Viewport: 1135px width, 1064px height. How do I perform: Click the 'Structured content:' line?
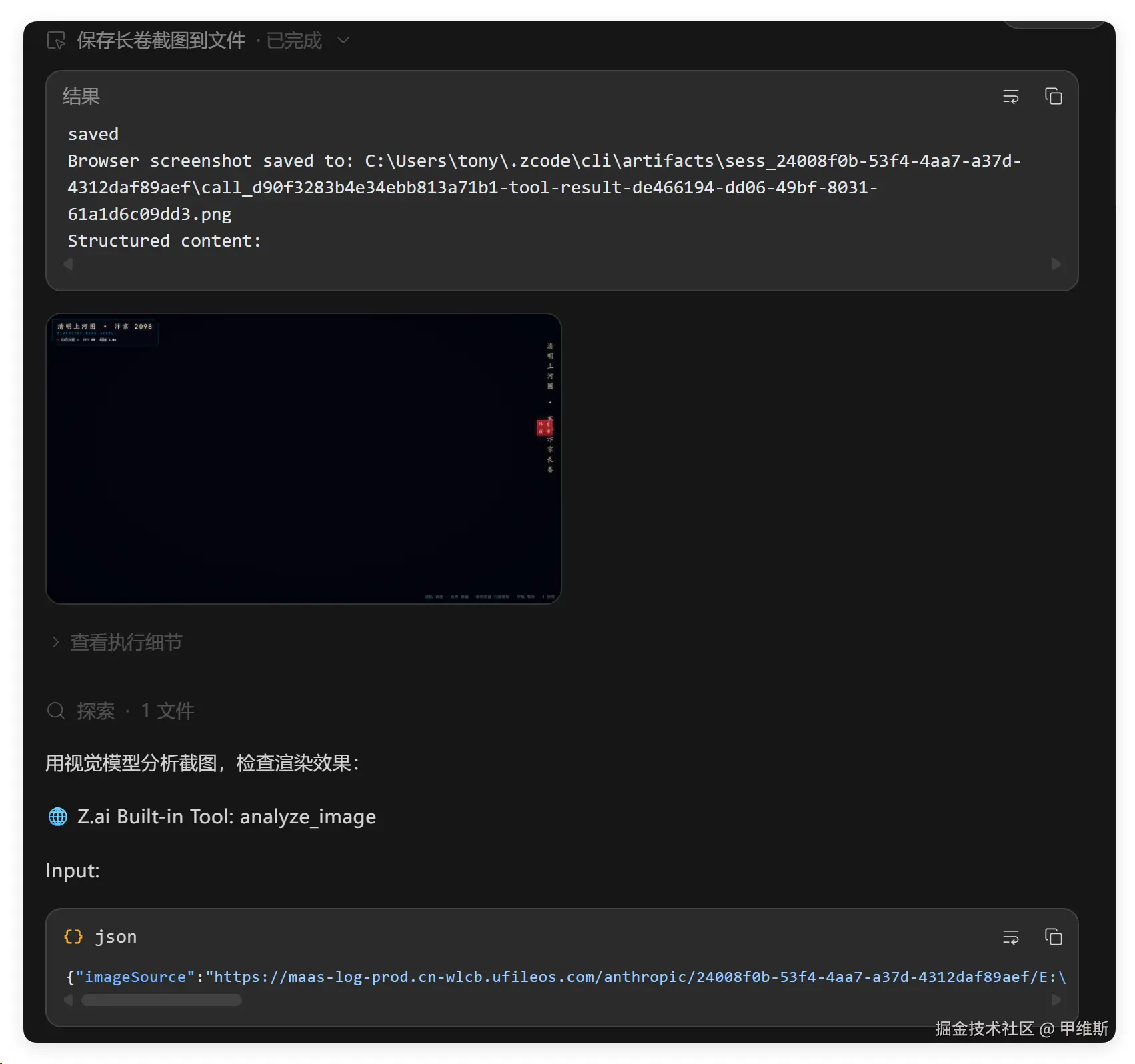coord(165,241)
